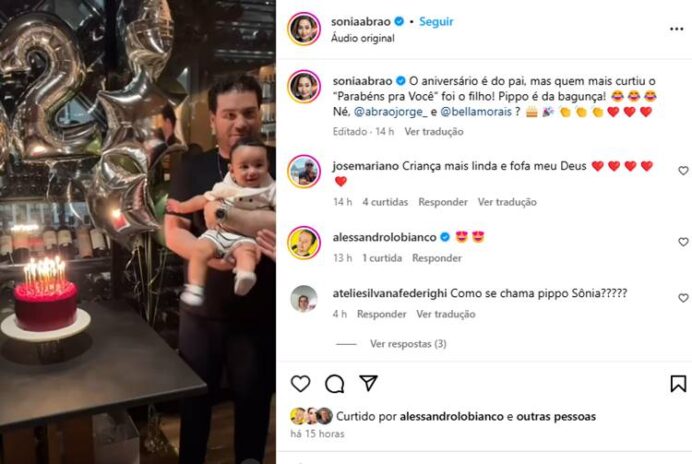Open the @abraojorge_ mention
The image size is (692, 464).
click(x=391, y=112)
